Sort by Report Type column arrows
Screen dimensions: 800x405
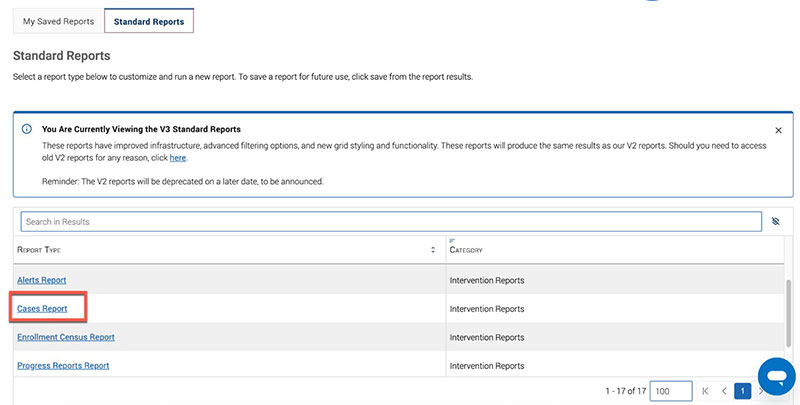[433, 250]
